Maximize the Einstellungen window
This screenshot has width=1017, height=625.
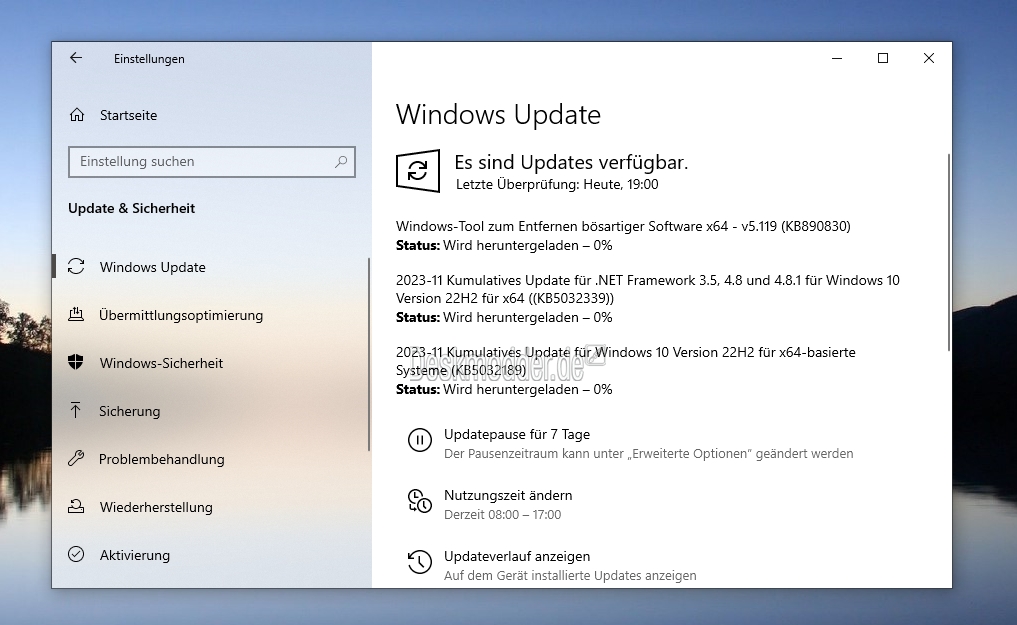pyautogui.click(x=883, y=58)
